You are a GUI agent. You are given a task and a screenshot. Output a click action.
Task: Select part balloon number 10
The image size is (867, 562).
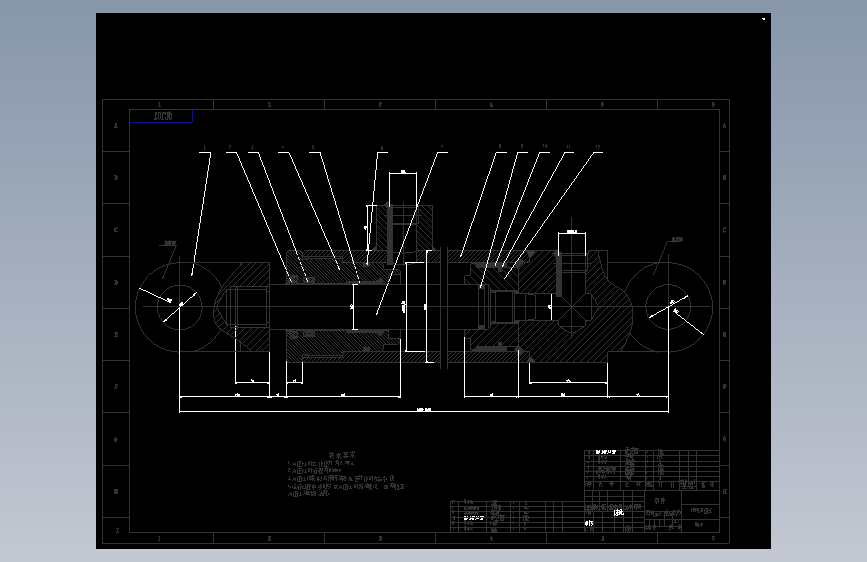pos(545,147)
